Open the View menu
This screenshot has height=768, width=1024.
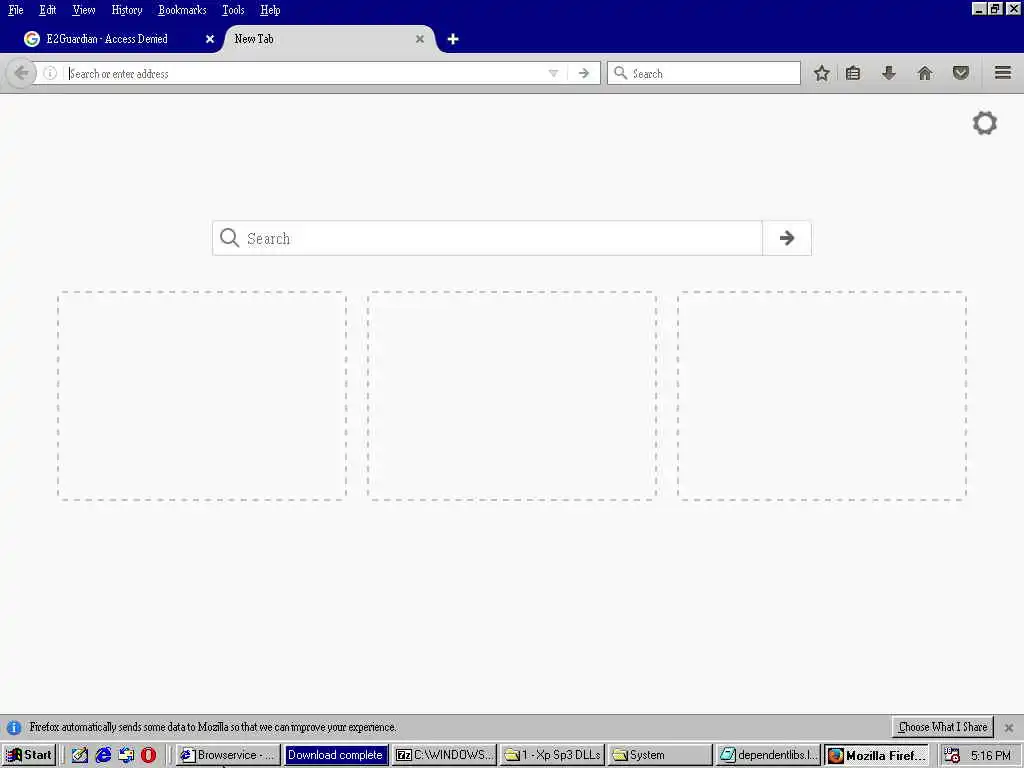point(84,10)
